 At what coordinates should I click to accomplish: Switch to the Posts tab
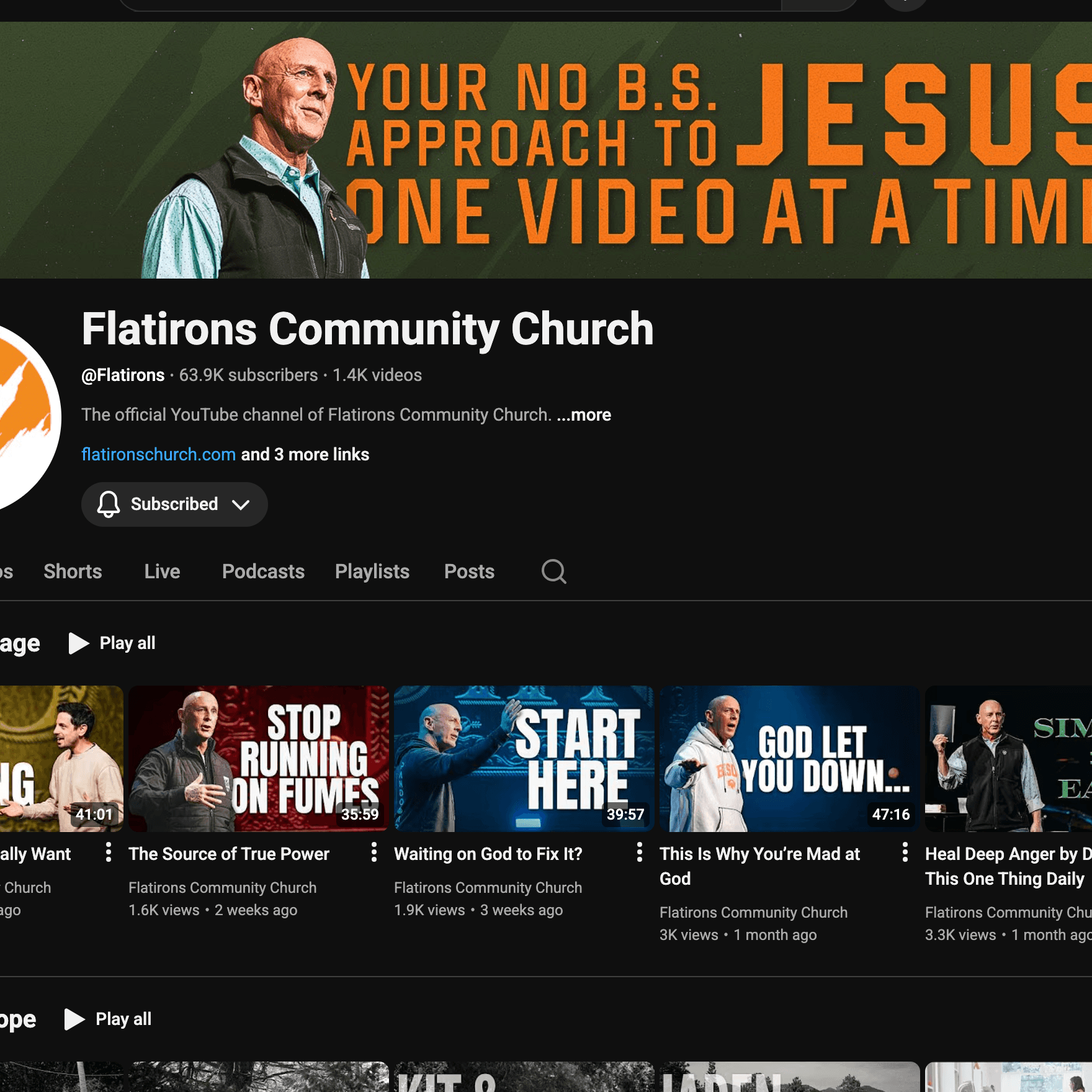469,571
